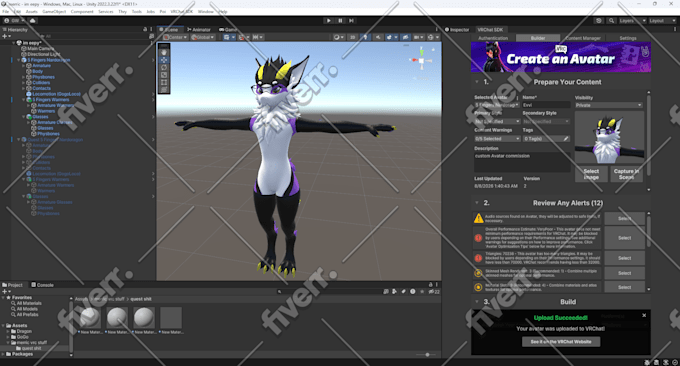Viewport: 680px width, 366px height.
Task: Click the undo history icon
Action: tap(599, 20)
